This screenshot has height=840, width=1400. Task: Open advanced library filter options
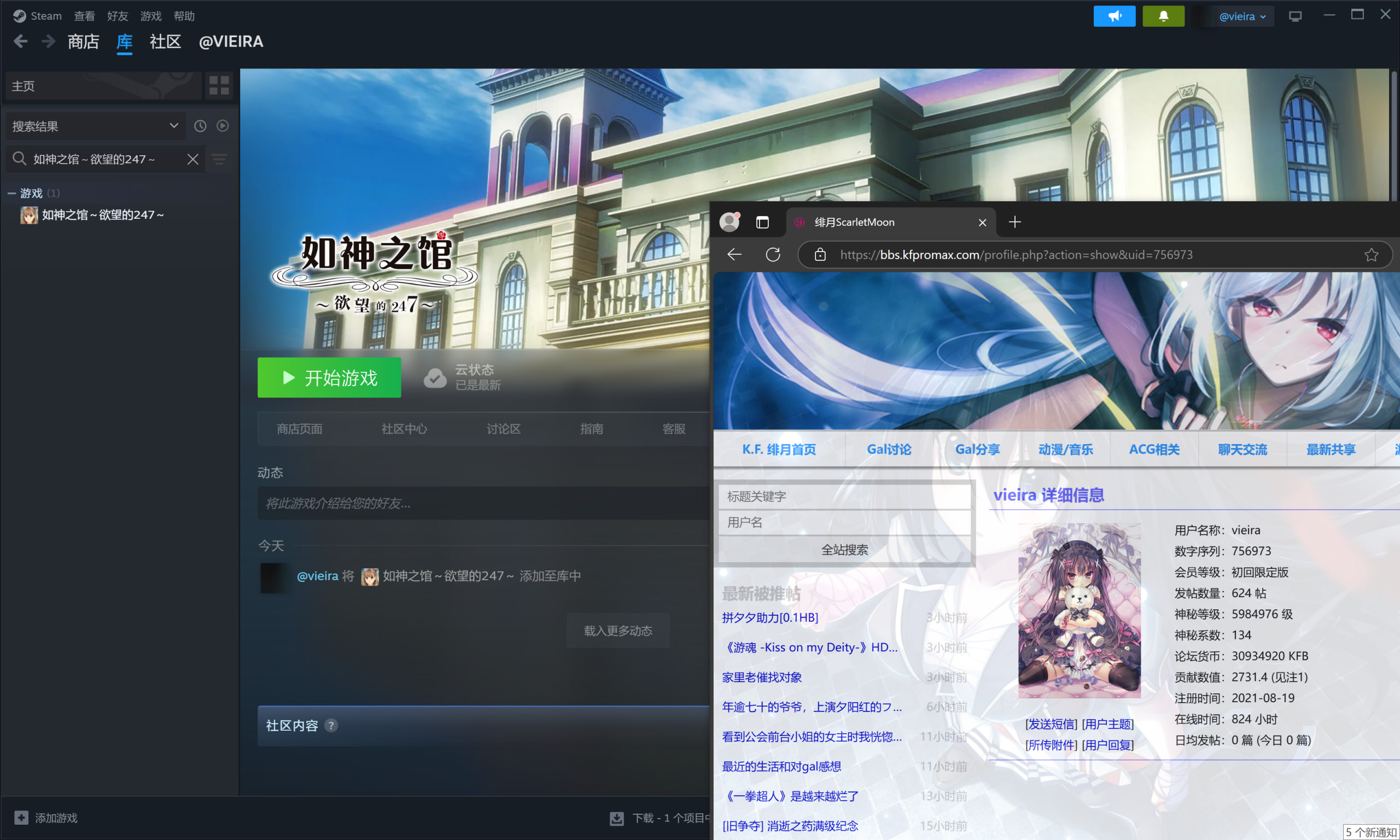tap(219, 160)
